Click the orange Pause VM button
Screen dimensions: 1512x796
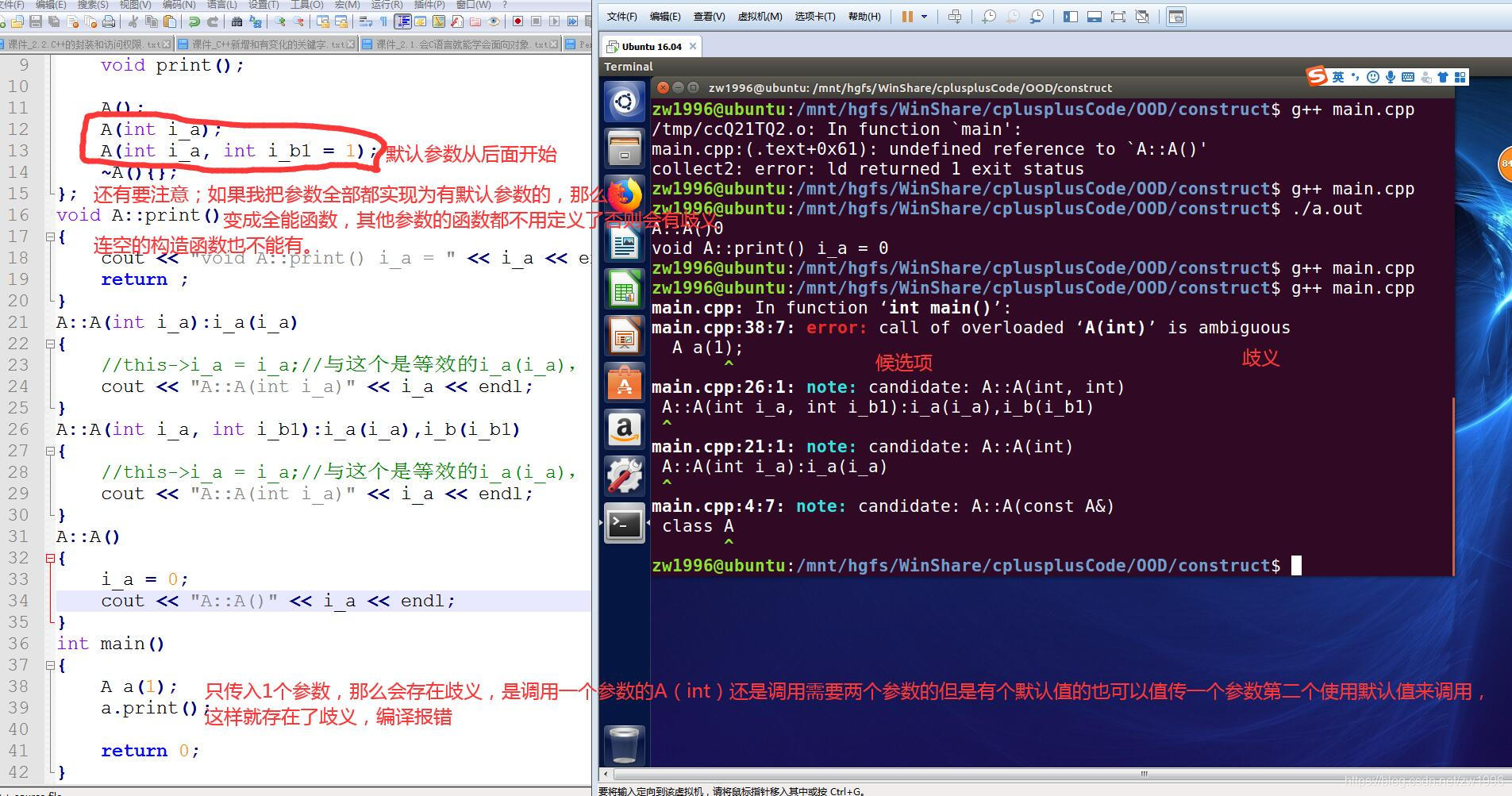coord(907,16)
